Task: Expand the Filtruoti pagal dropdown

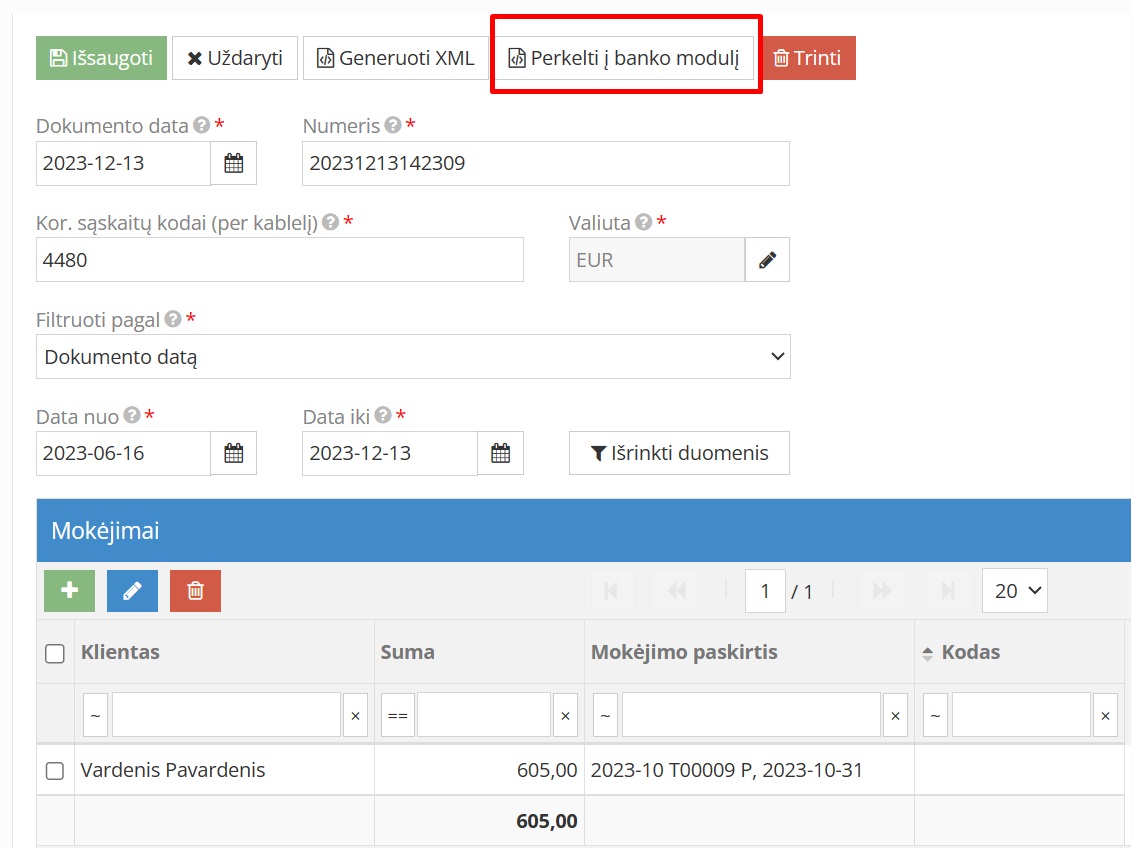Action: [x=413, y=357]
